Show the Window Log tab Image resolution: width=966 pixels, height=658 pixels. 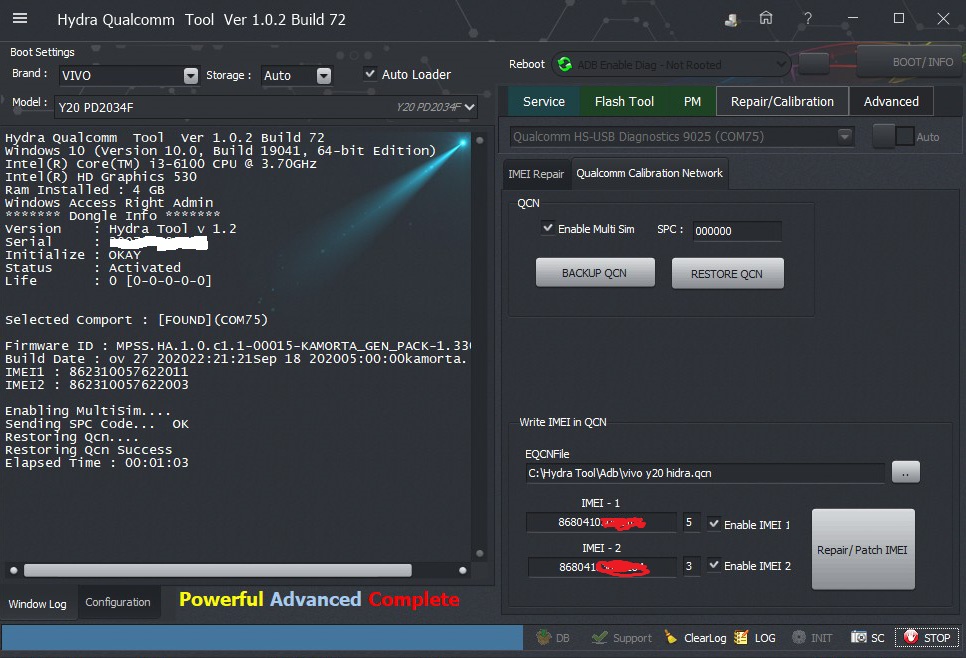coord(38,604)
